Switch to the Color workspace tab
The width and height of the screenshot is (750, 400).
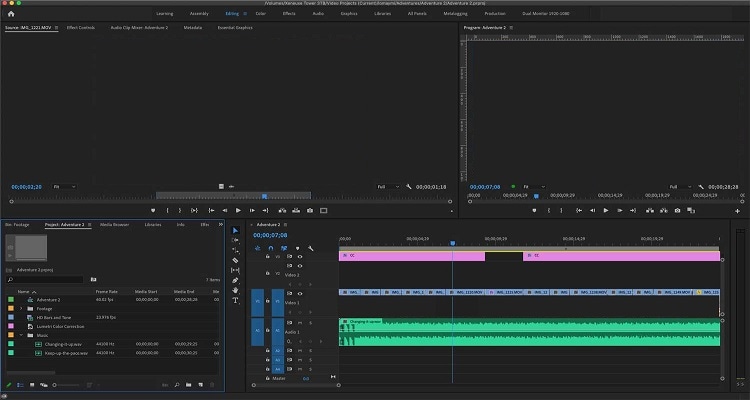(x=260, y=15)
